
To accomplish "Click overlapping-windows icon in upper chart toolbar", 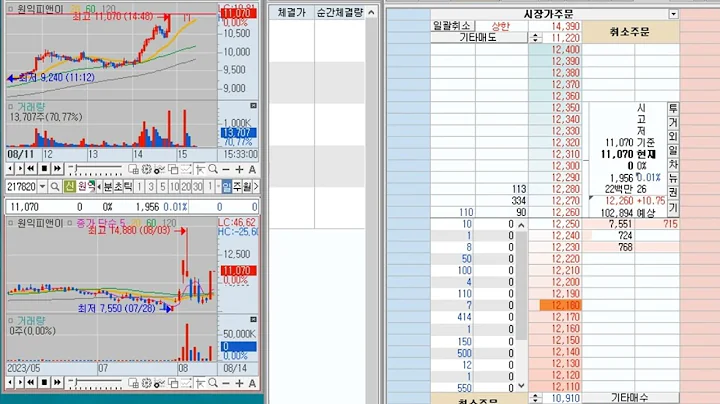I will (x=173, y=169).
